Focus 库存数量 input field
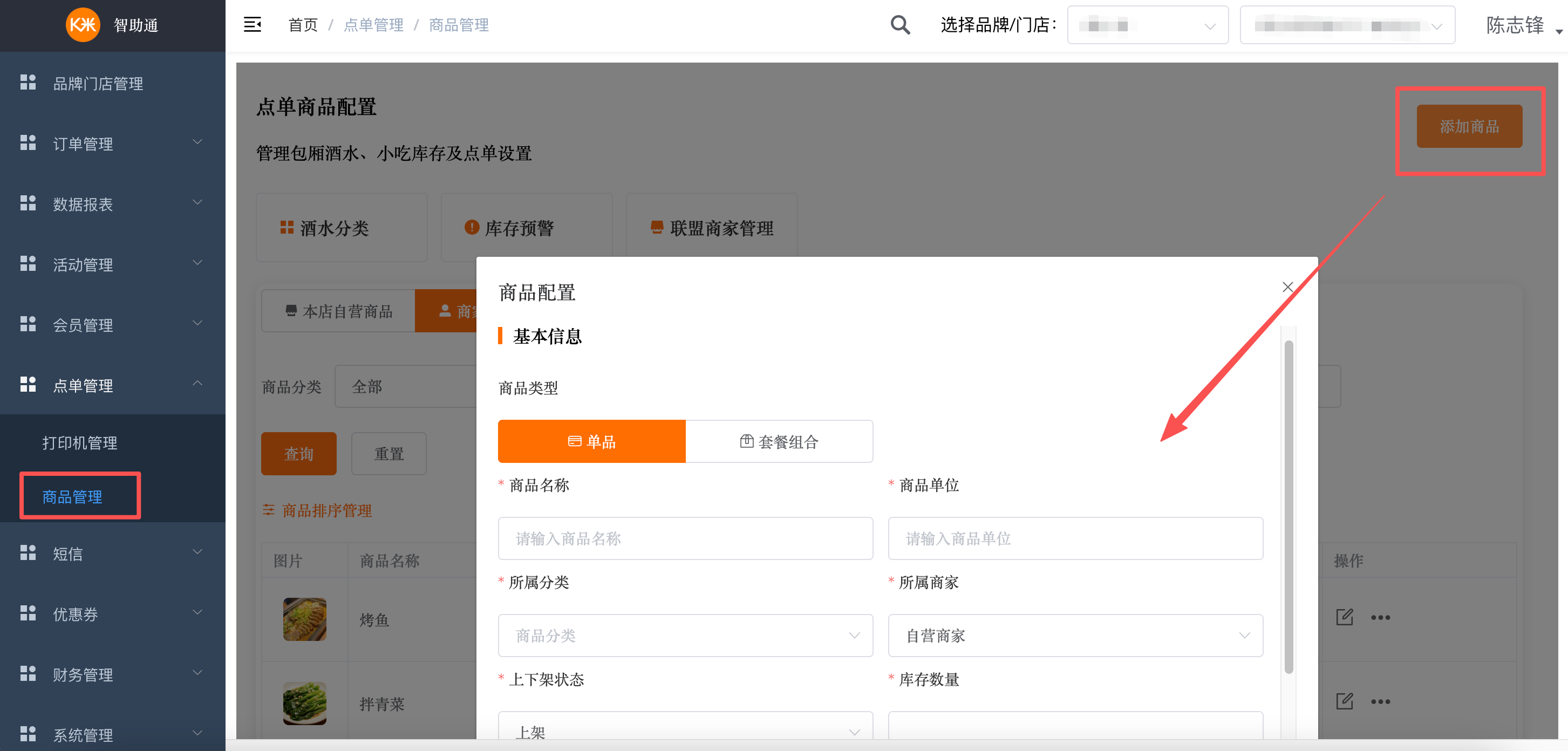 pos(1075,726)
